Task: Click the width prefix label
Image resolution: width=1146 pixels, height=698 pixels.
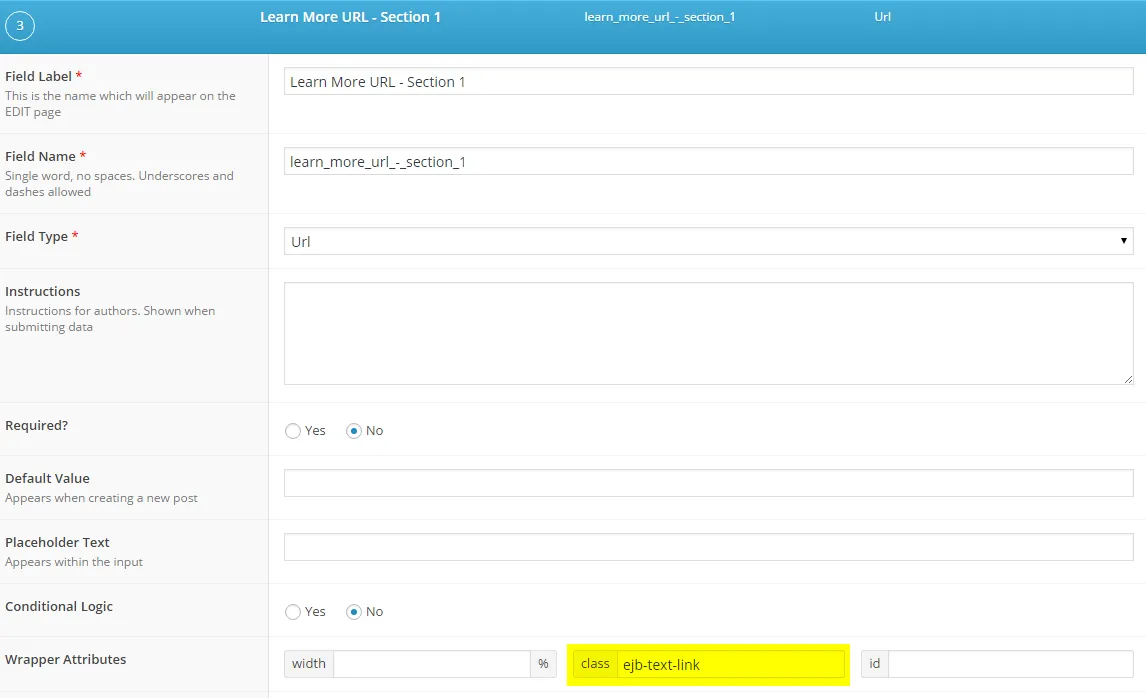Action: (308, 664)
